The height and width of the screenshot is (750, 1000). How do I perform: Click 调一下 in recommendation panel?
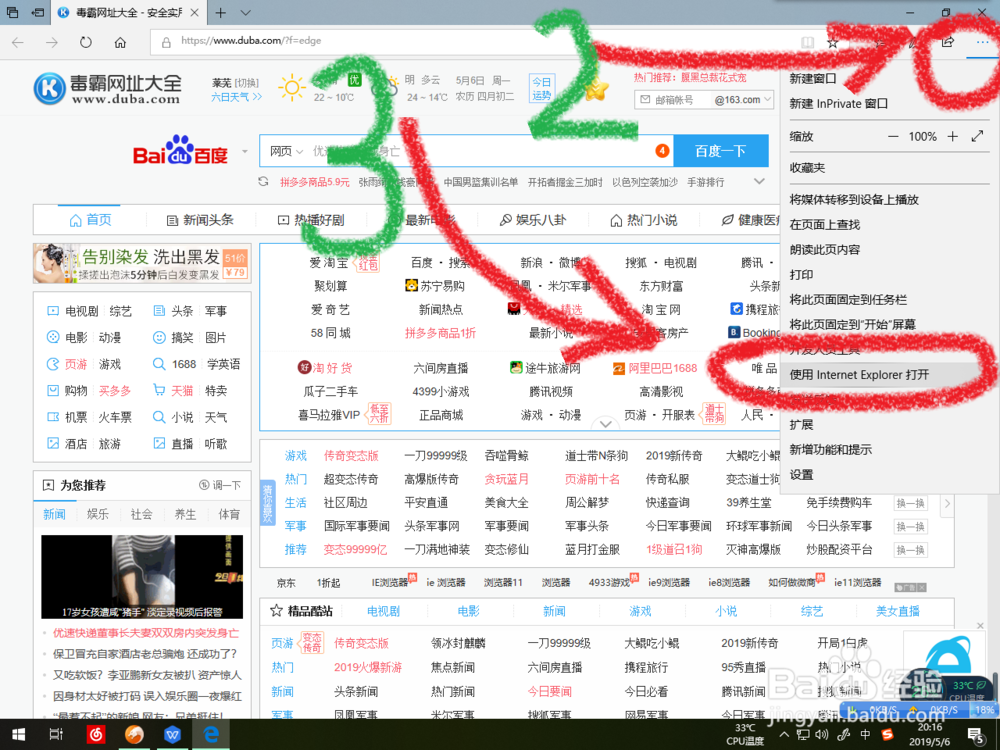pos(220,485)
